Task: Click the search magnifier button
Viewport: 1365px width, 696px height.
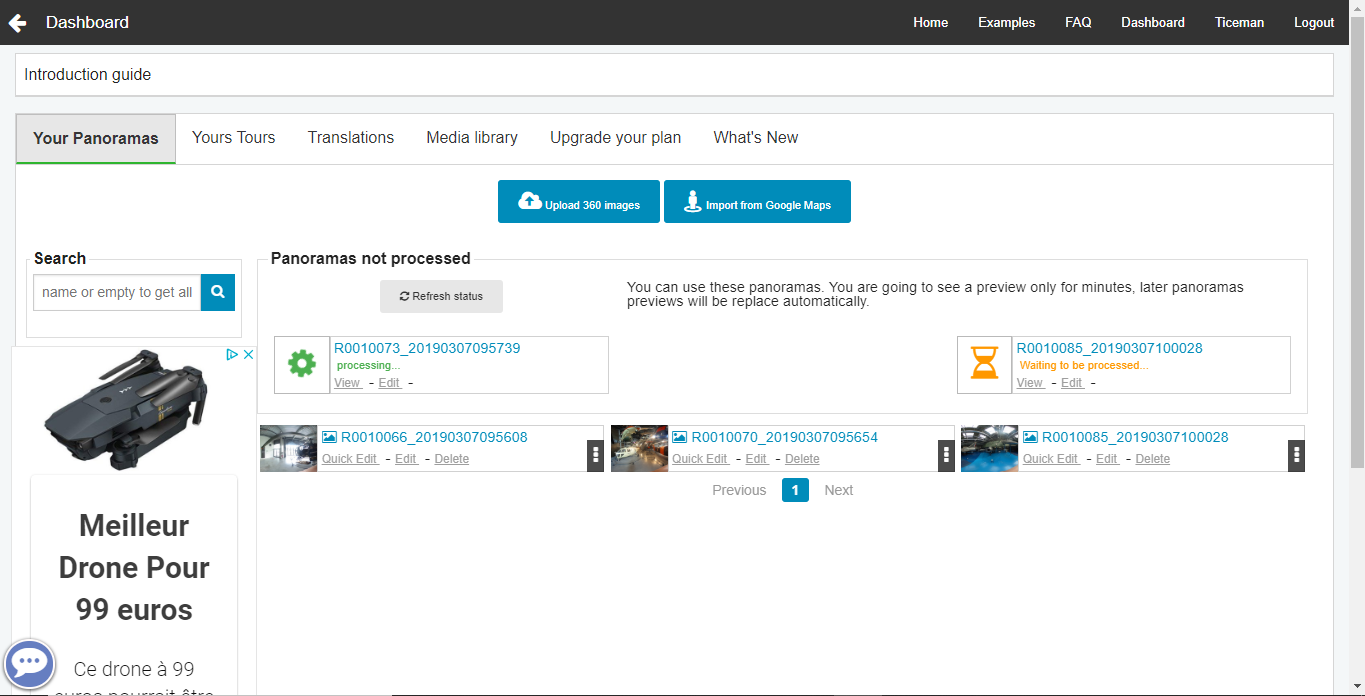Action: click(218, 292)
